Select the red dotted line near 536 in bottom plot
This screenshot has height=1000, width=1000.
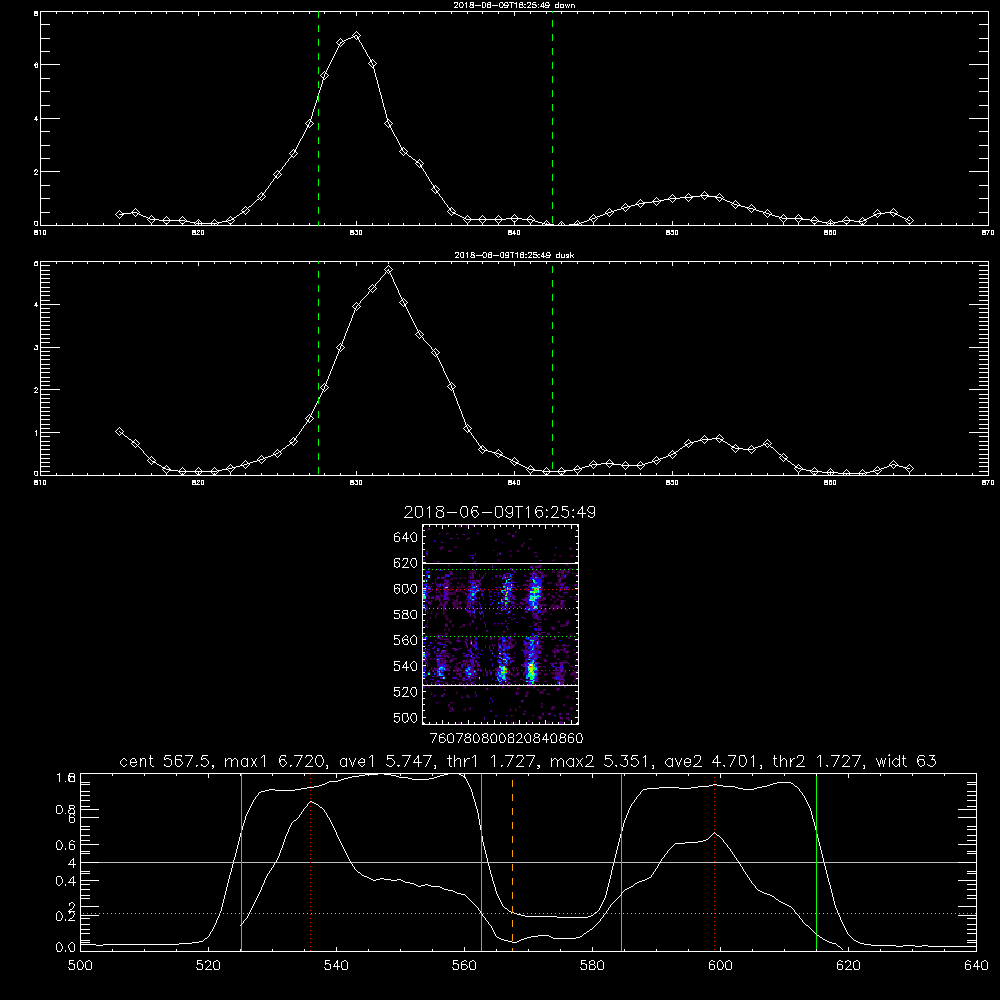(311, 862)
